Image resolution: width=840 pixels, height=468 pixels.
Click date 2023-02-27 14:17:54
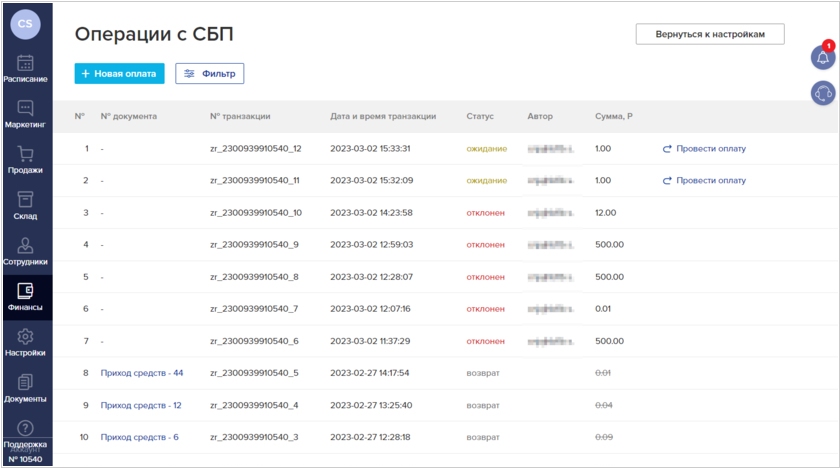click(370, 373)
